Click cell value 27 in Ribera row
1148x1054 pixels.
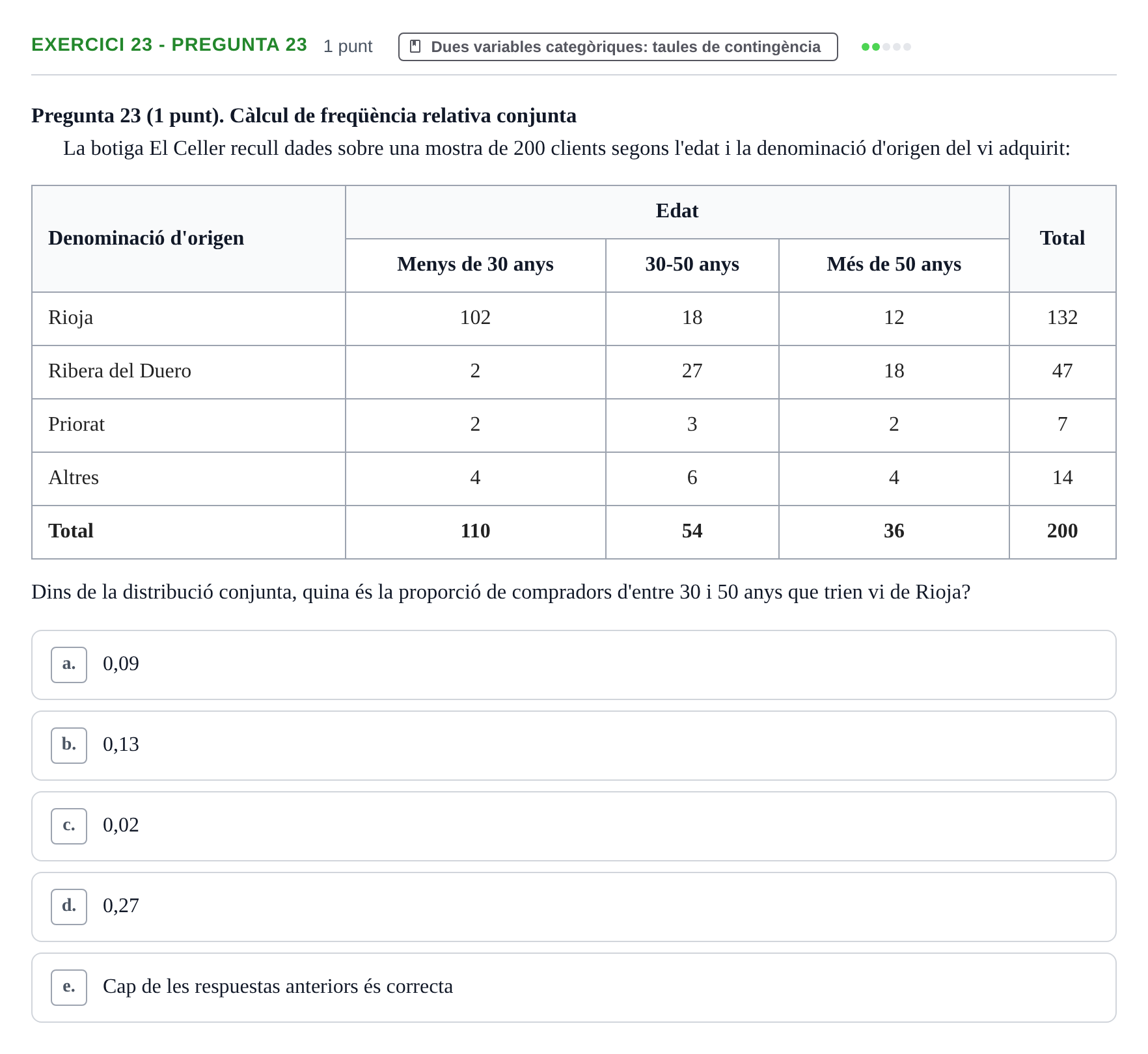click(692, 371)
